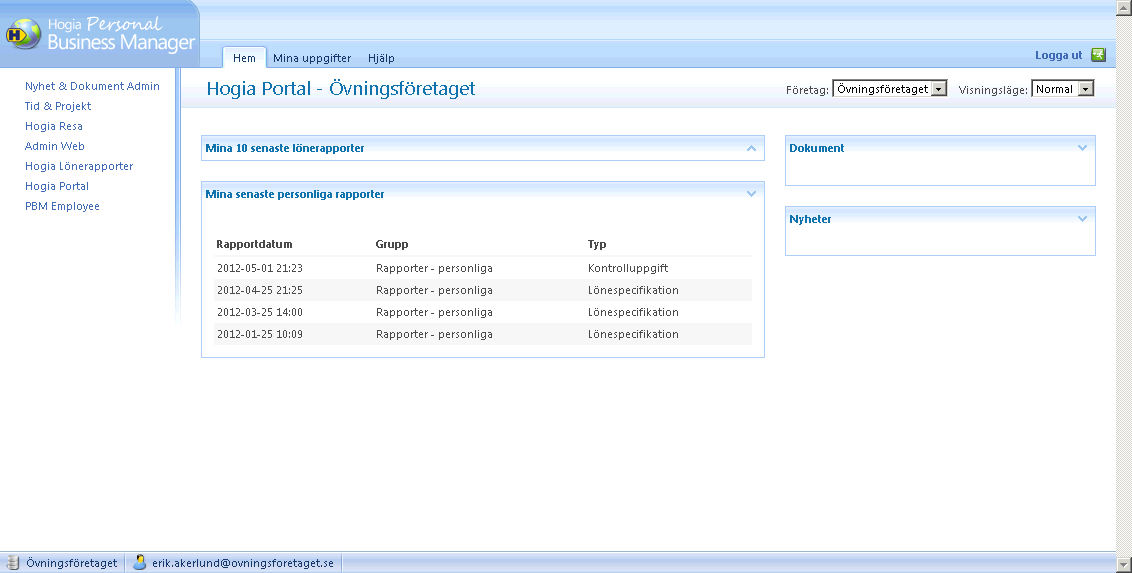
Task: Click Rapporter - personliga in 2012-01-25 row
Action: coord(435,334)
